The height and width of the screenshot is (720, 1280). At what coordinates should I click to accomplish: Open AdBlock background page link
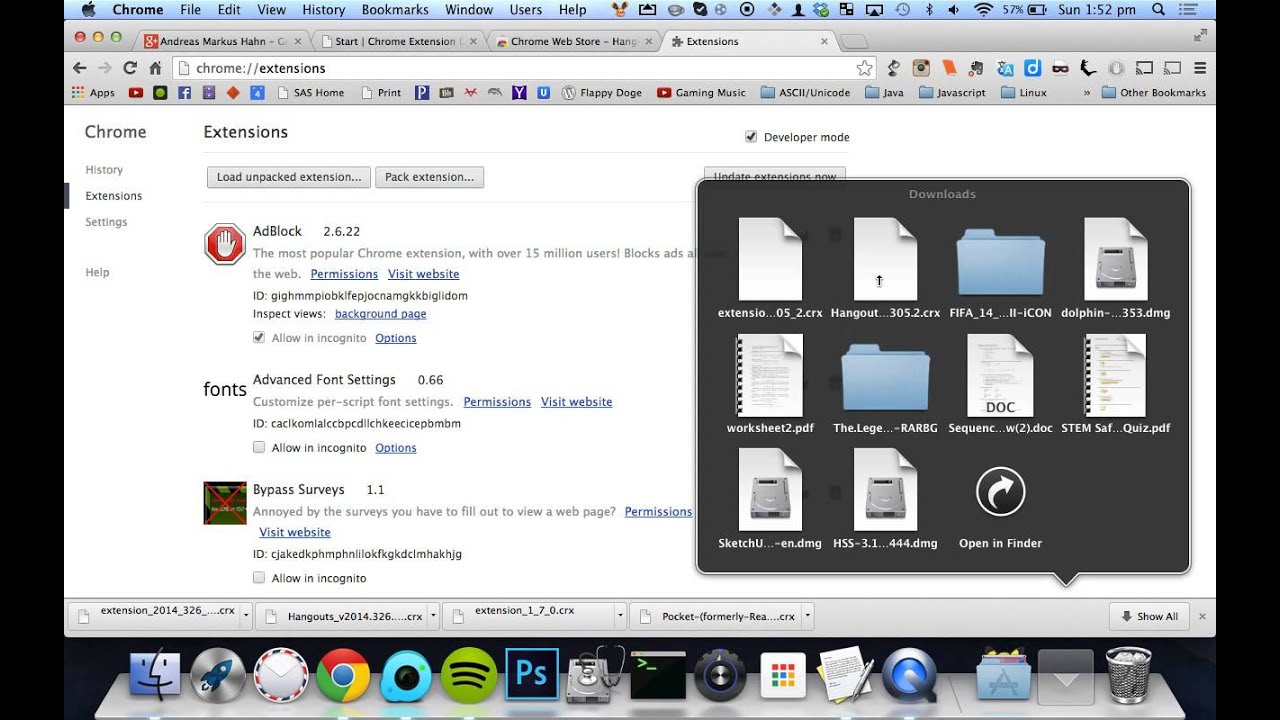[380, 314]
